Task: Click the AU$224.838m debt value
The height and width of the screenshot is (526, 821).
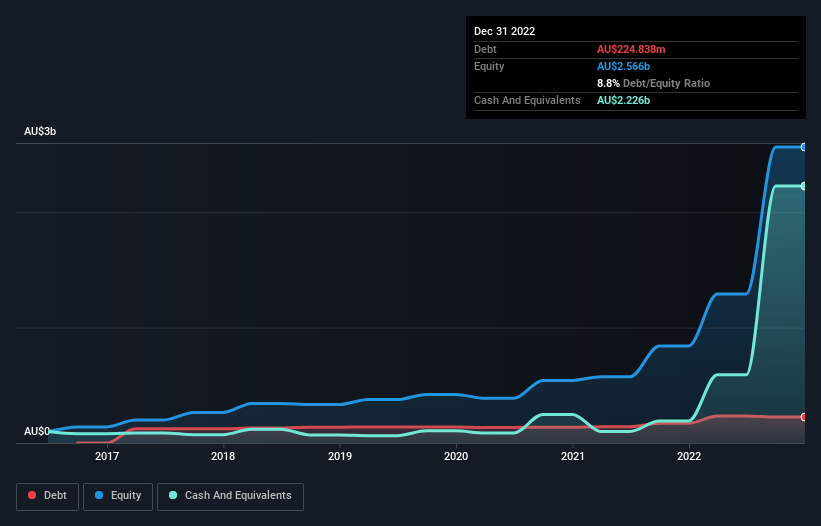Action: pyautogui.click(x=631, y=49)
